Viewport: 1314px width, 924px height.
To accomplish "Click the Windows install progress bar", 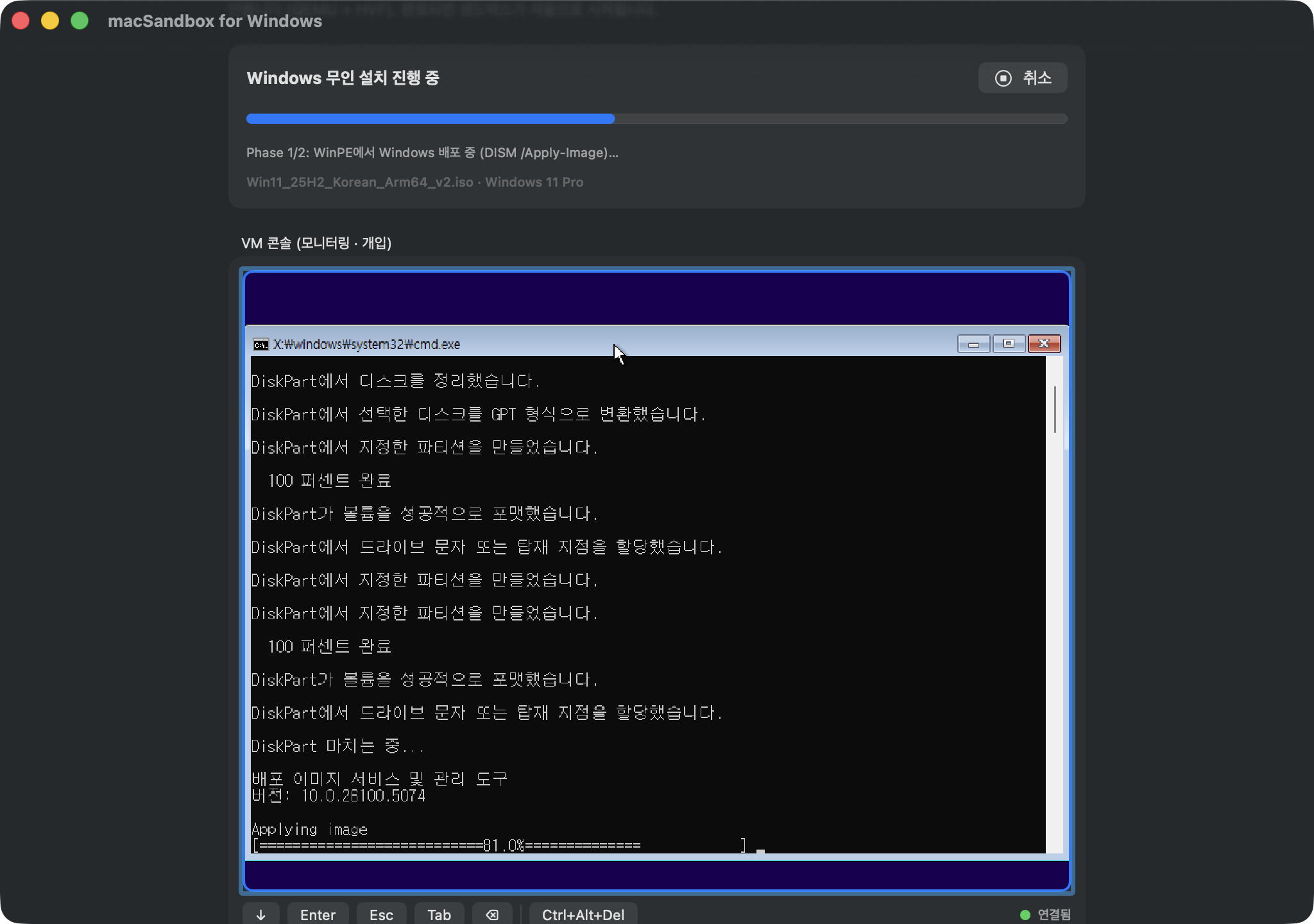I will (x=657, y=119).
